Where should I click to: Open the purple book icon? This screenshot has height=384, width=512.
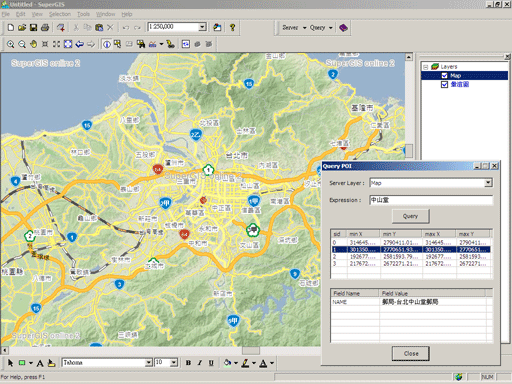coord(343,28)
